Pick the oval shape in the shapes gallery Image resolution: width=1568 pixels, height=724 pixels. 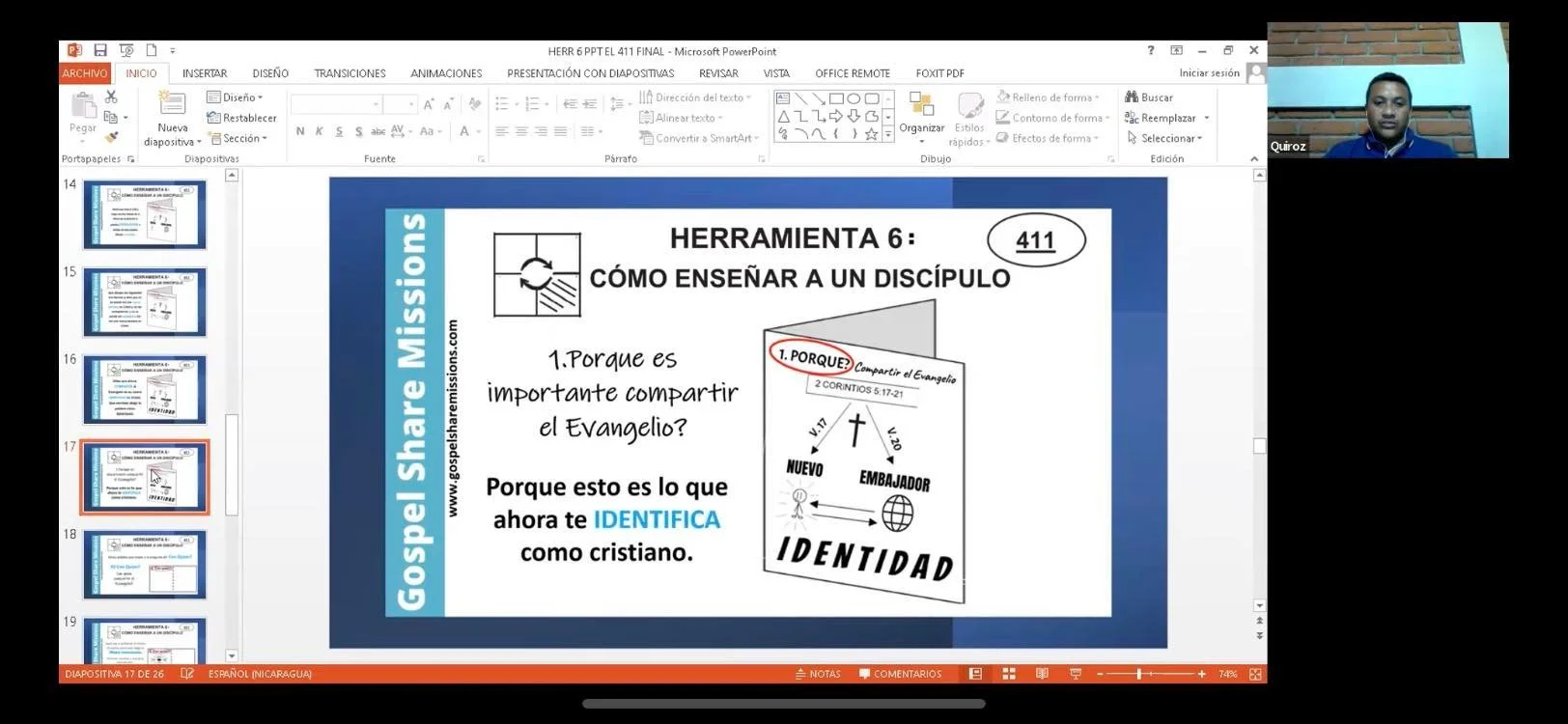[854, 98]
